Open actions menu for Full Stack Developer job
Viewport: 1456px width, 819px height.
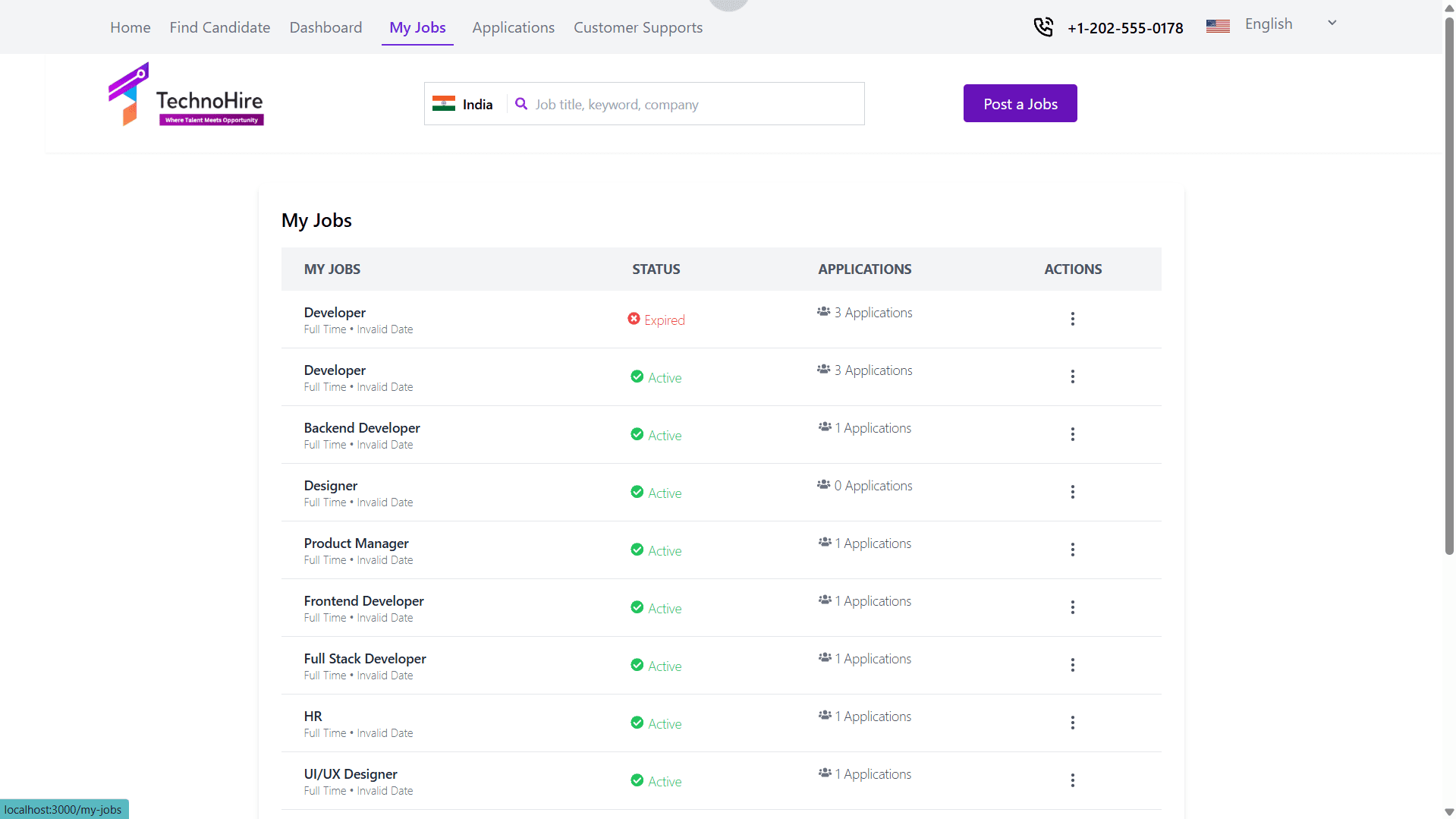point(1073,665)
